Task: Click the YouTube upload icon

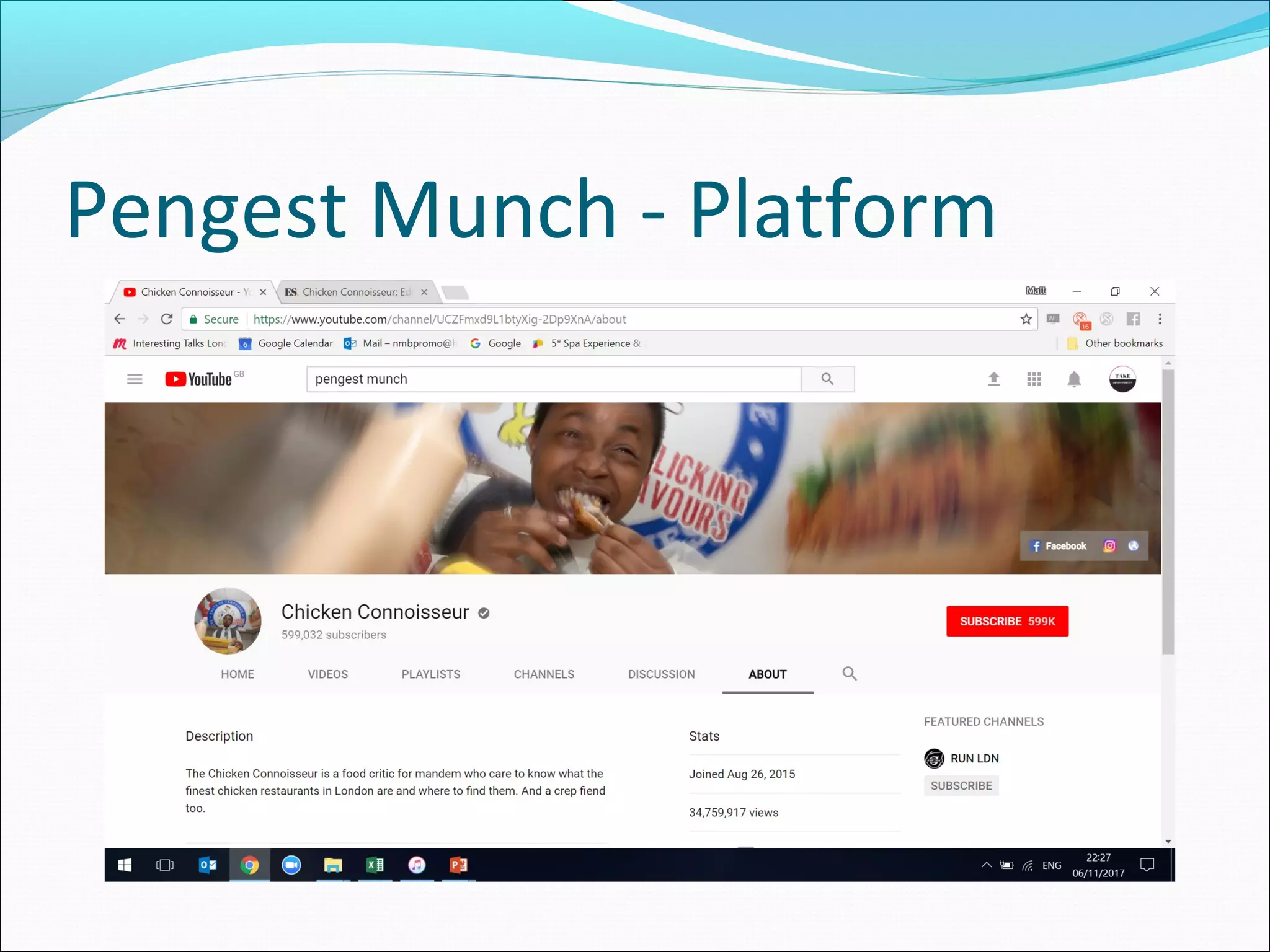Action: (x=993, y=379)
